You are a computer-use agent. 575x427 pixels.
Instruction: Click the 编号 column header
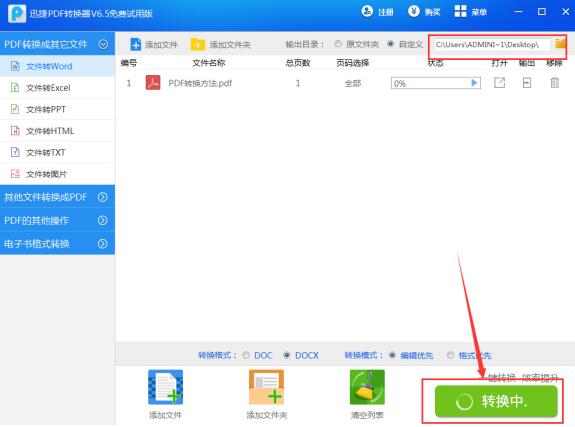[x=129, y=63]
